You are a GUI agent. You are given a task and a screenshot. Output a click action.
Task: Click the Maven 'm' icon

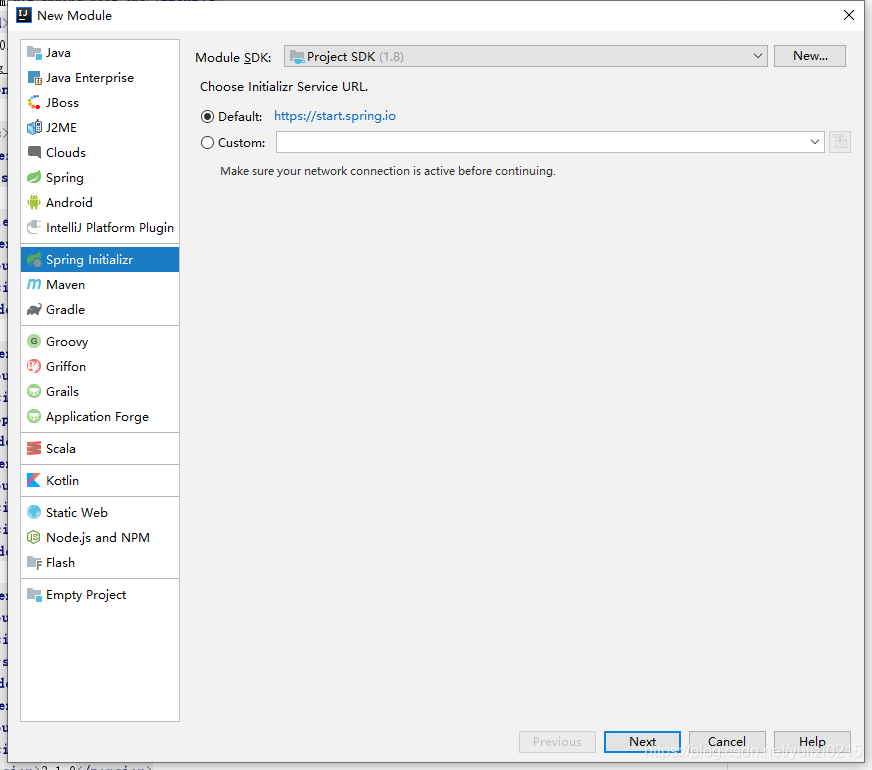click(x=34, y=285)
